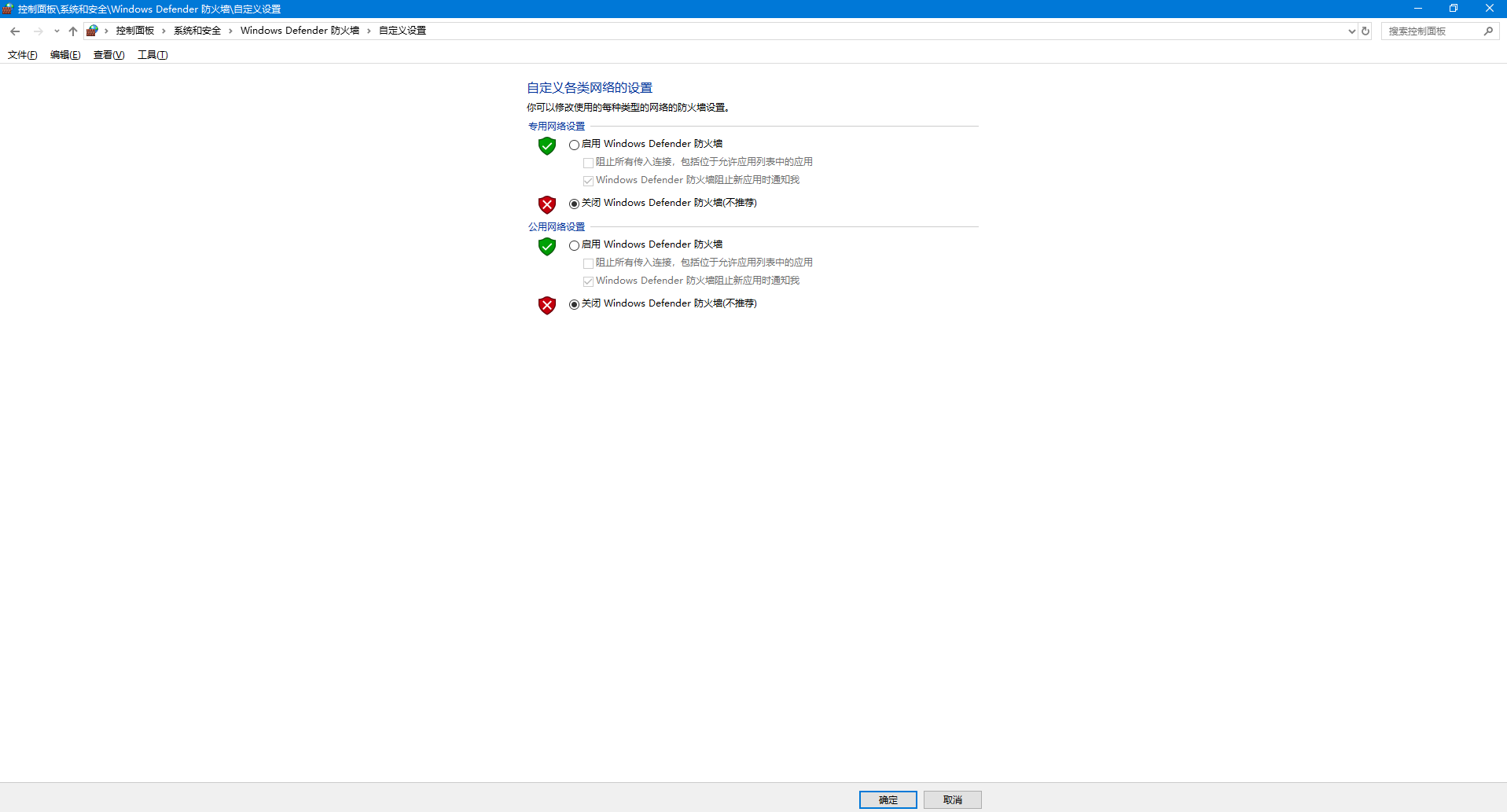Click the green shield under private network settings
The width and height of the screenshot is (1507, 812).
547,145
